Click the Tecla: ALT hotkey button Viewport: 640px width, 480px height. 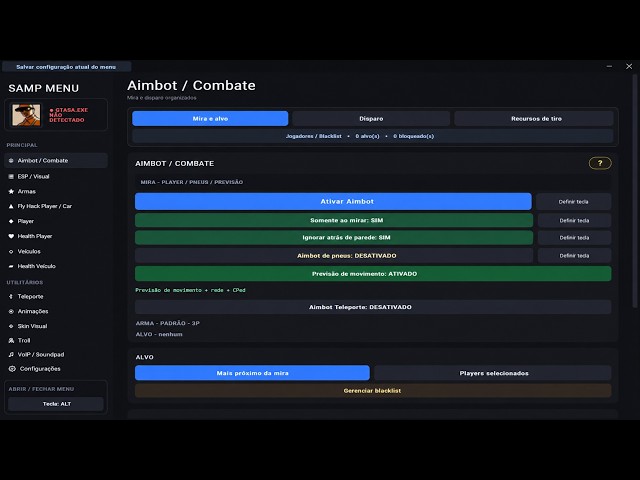pos(56,404)
